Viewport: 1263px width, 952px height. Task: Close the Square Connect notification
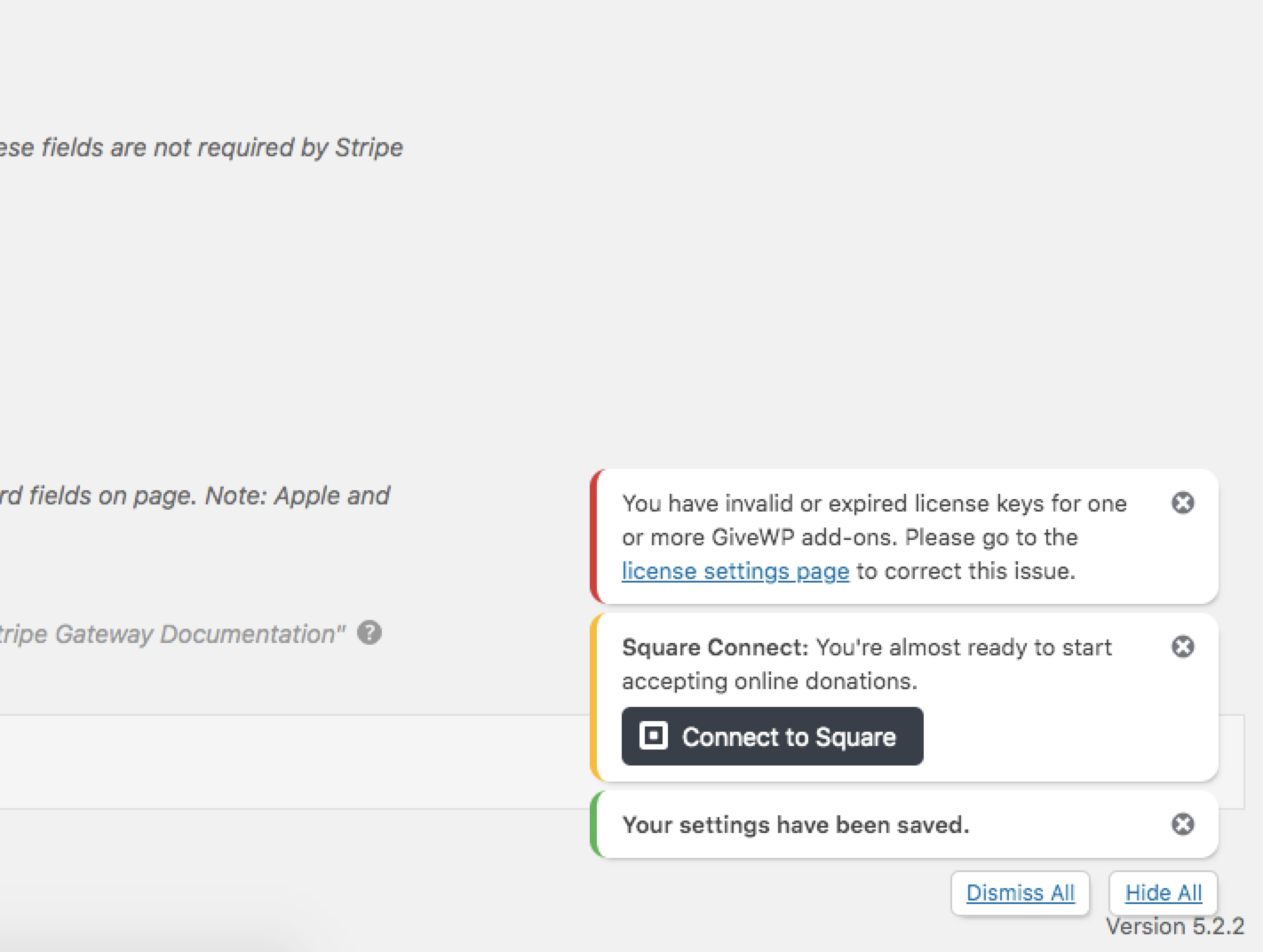pyautogui.click(x=1182, y=647)
